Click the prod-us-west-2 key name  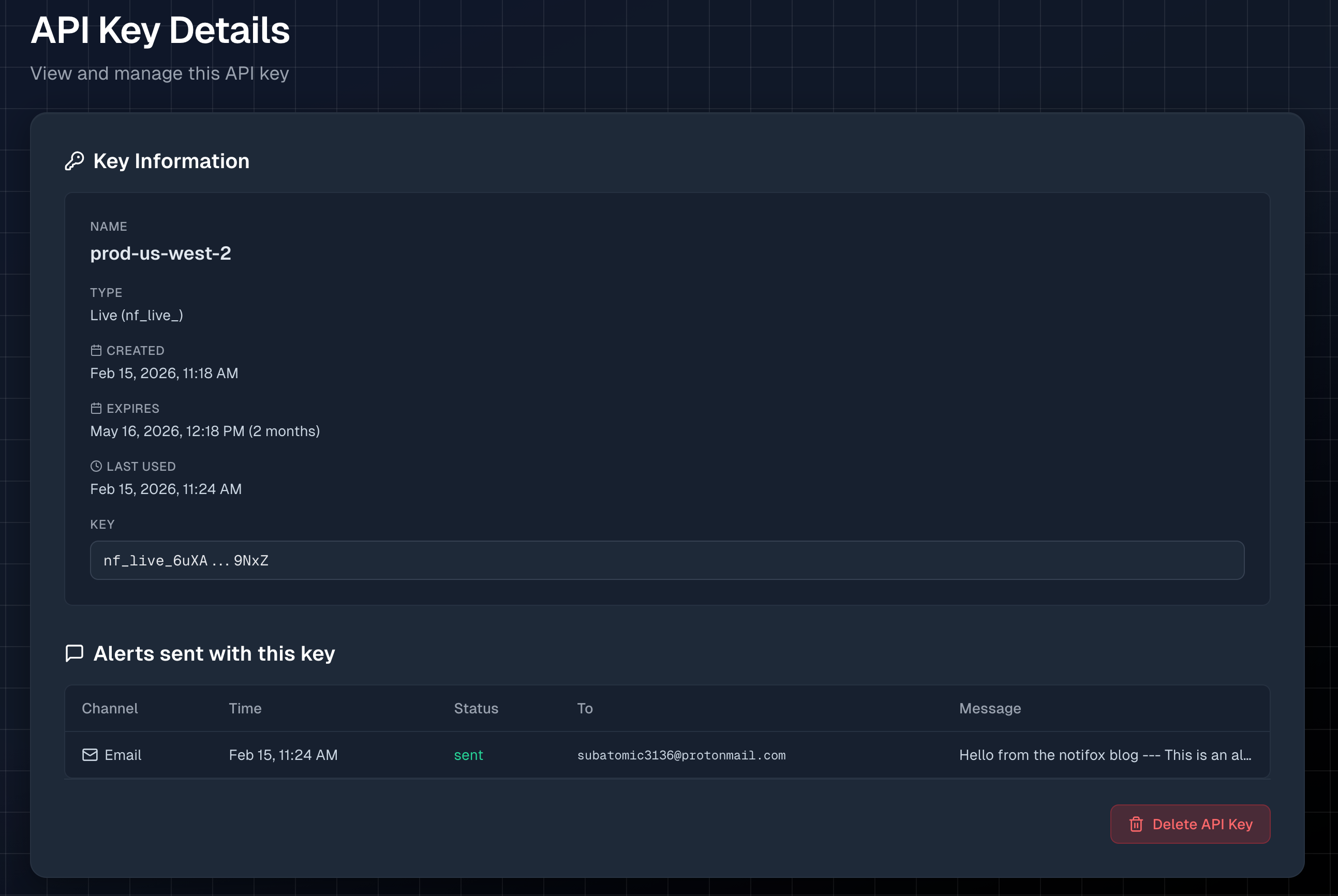160,253
